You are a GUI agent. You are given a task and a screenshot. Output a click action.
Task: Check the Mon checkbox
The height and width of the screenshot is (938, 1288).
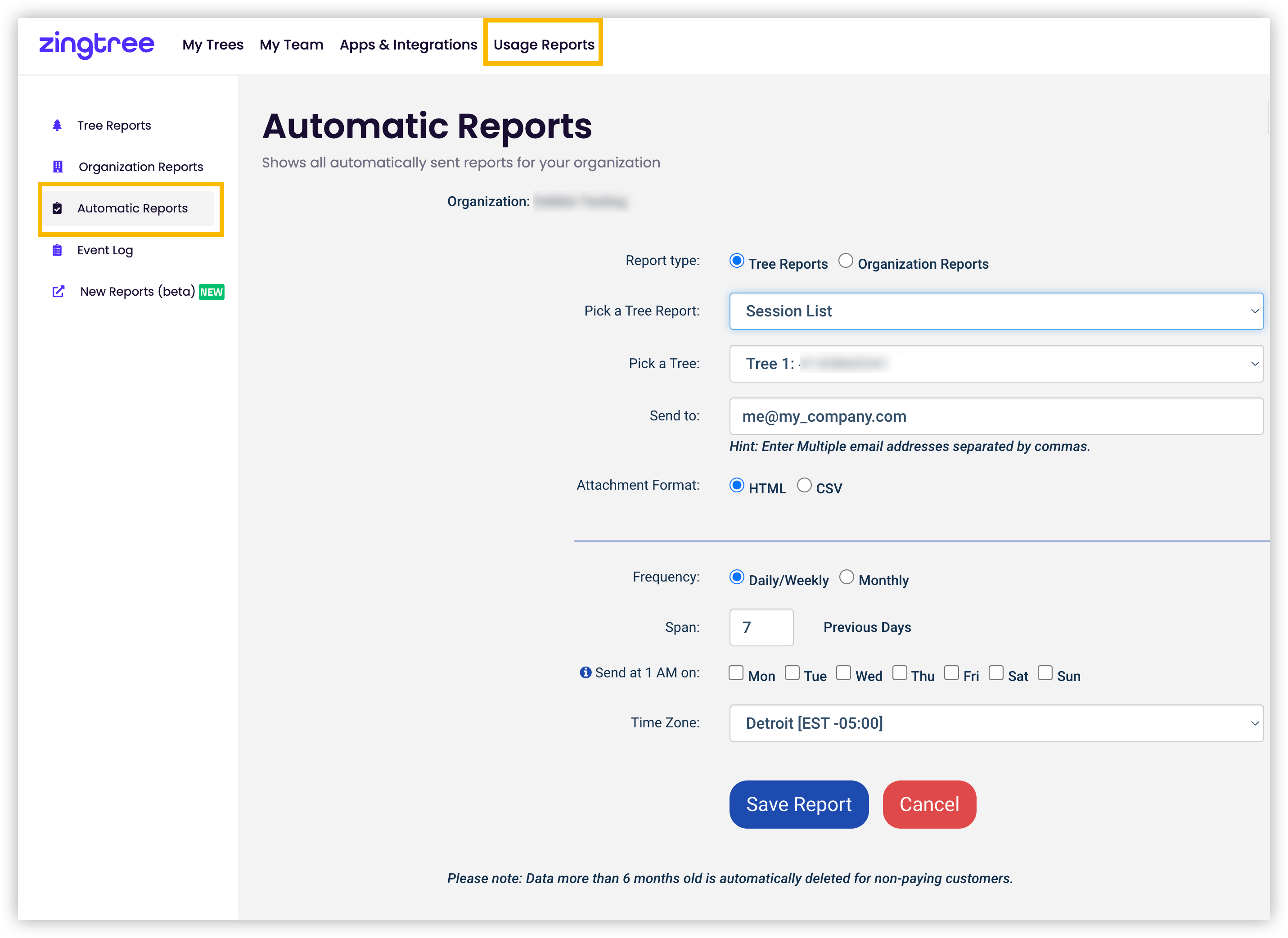click(x=736, y=673)
